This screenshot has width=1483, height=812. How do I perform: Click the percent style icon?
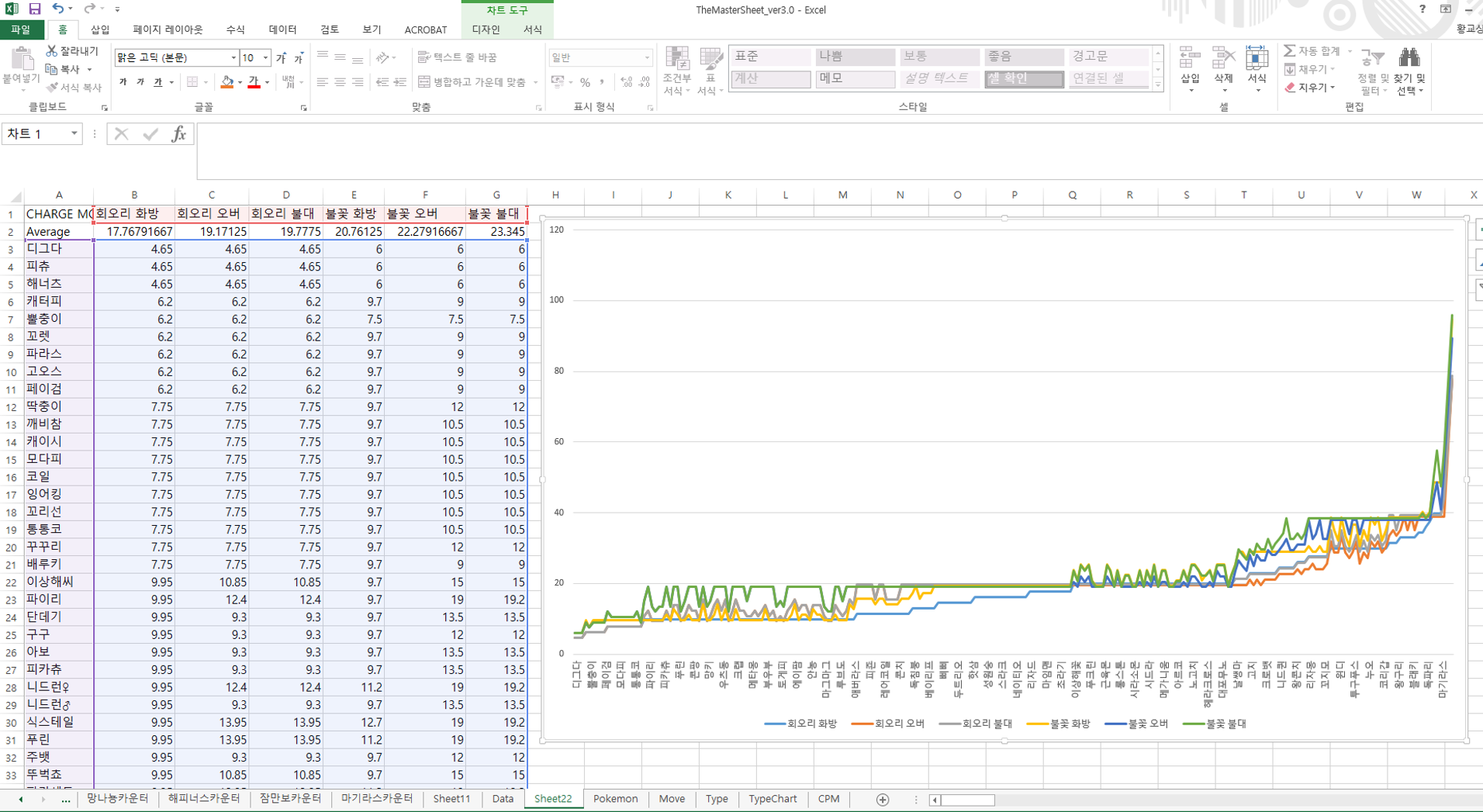click(x=585, y=82)
